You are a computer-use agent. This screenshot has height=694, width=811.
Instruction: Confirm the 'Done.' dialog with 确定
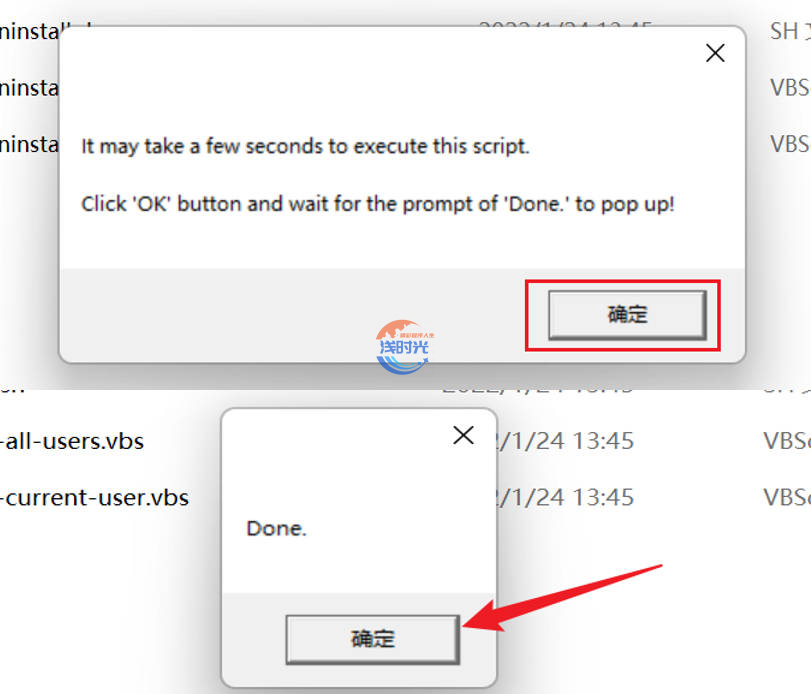(372, 639)
